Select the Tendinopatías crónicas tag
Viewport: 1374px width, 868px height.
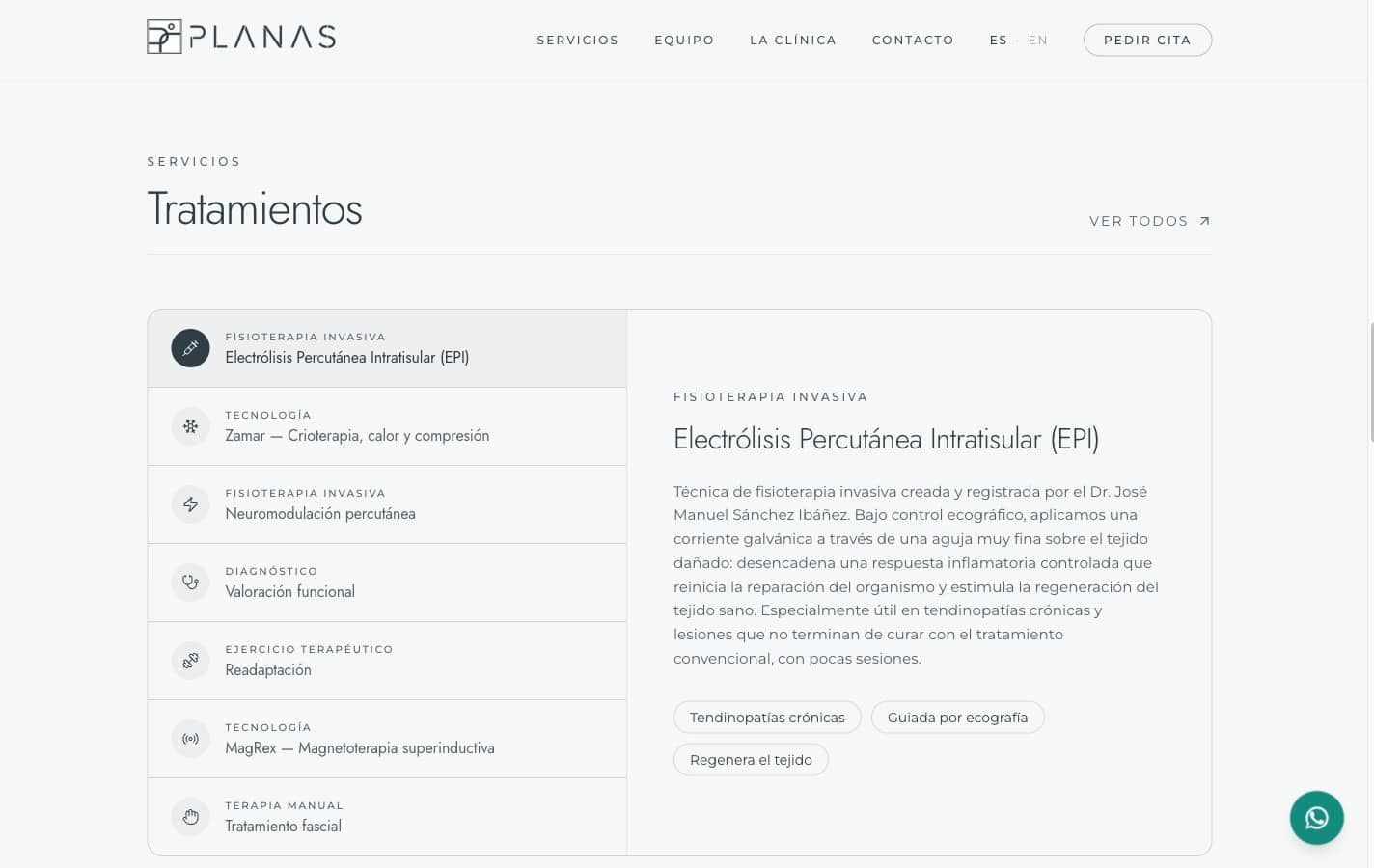click(x=767, y=718)
